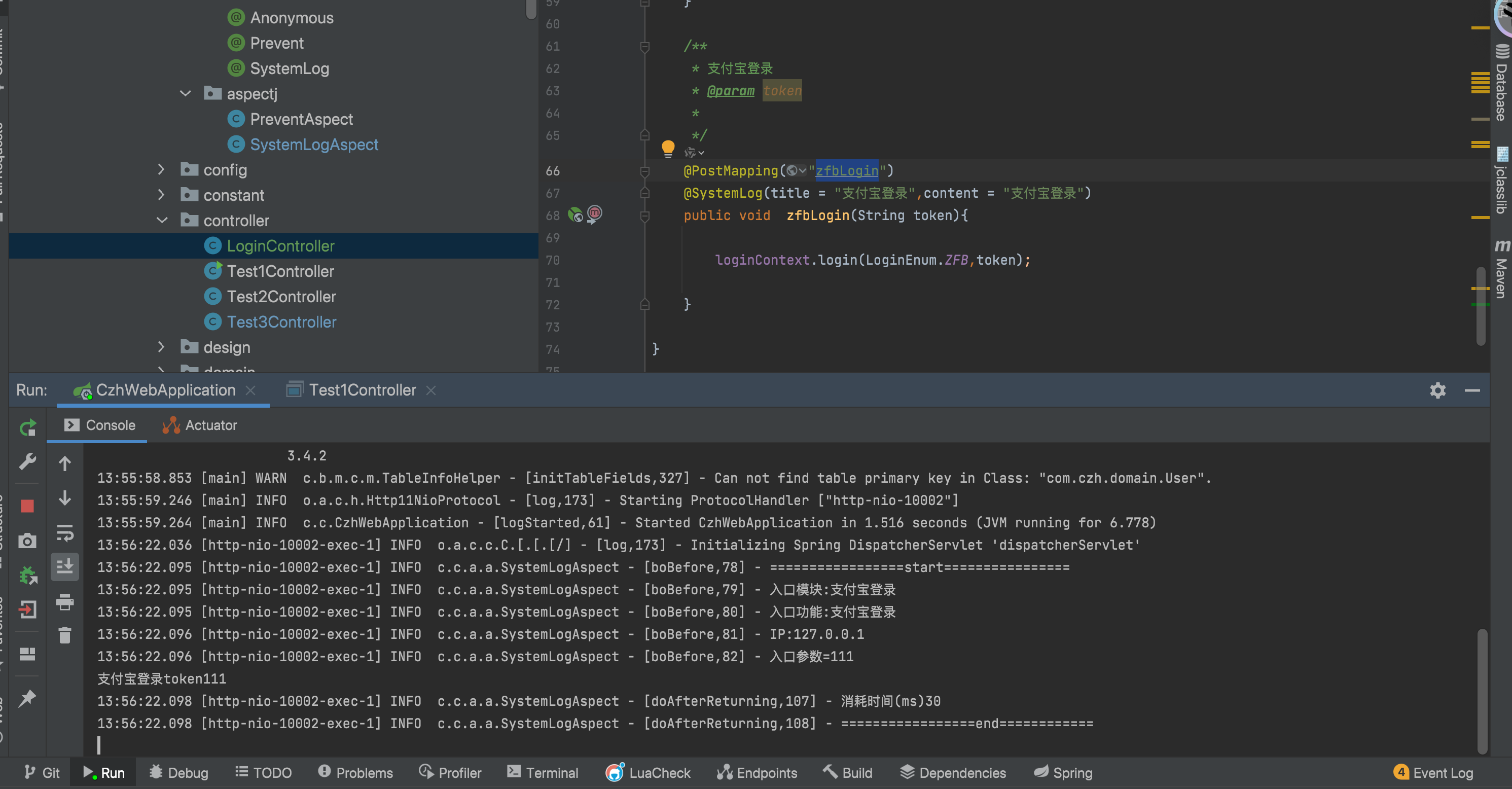Collapse the aspectj folder
This screenshot has width=1512, height=789.
pos(186,94)
